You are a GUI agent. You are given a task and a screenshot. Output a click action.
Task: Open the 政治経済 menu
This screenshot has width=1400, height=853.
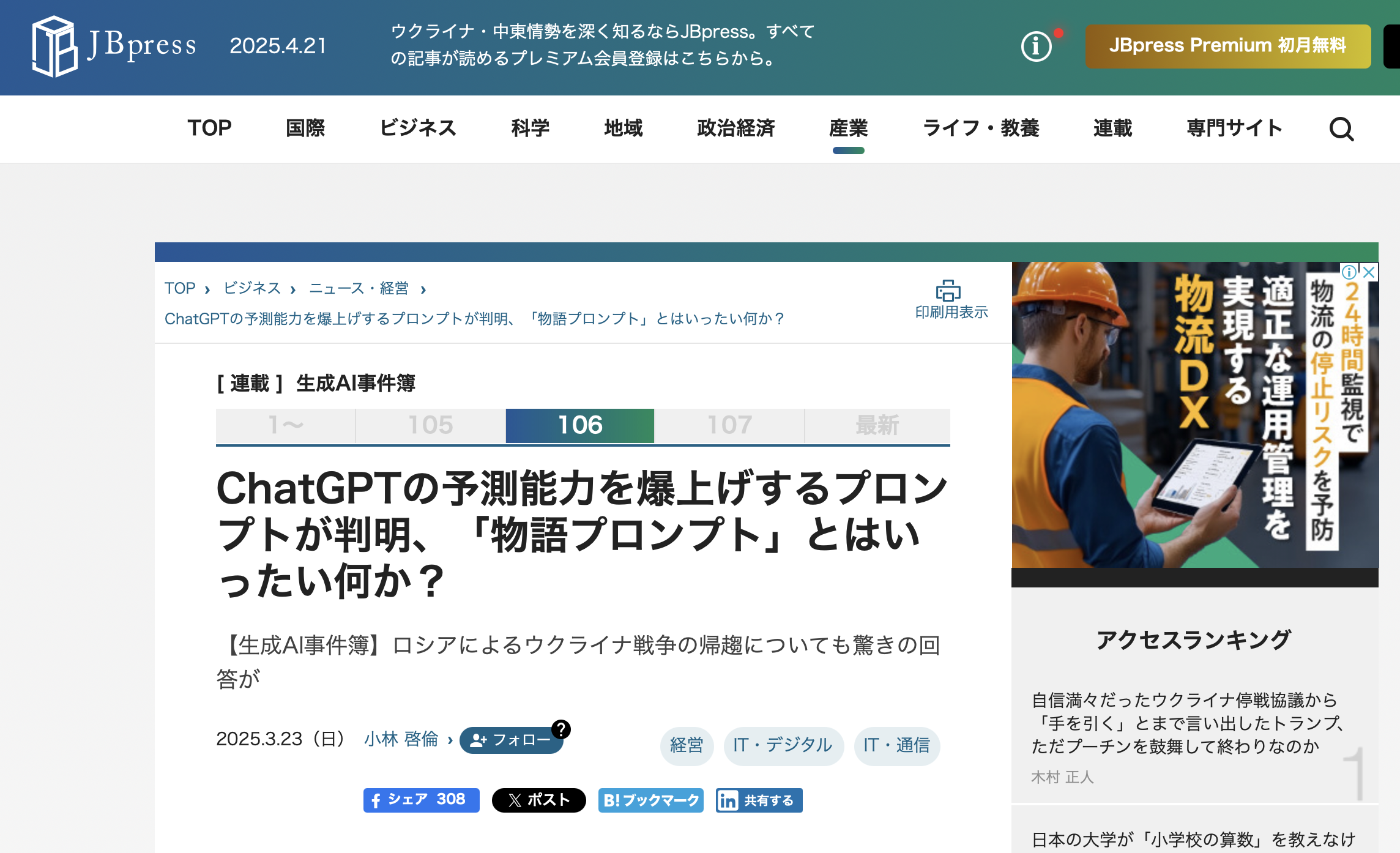736,128
